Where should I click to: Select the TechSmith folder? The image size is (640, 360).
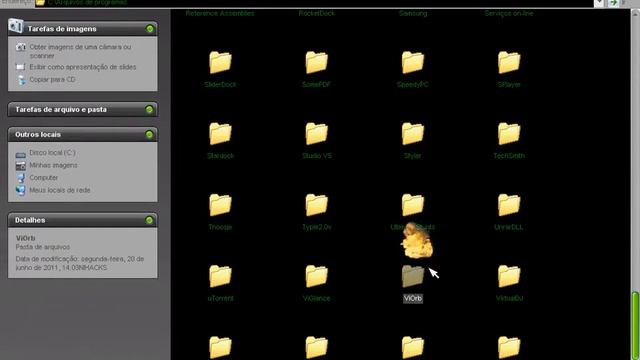(x=509, y=134)
